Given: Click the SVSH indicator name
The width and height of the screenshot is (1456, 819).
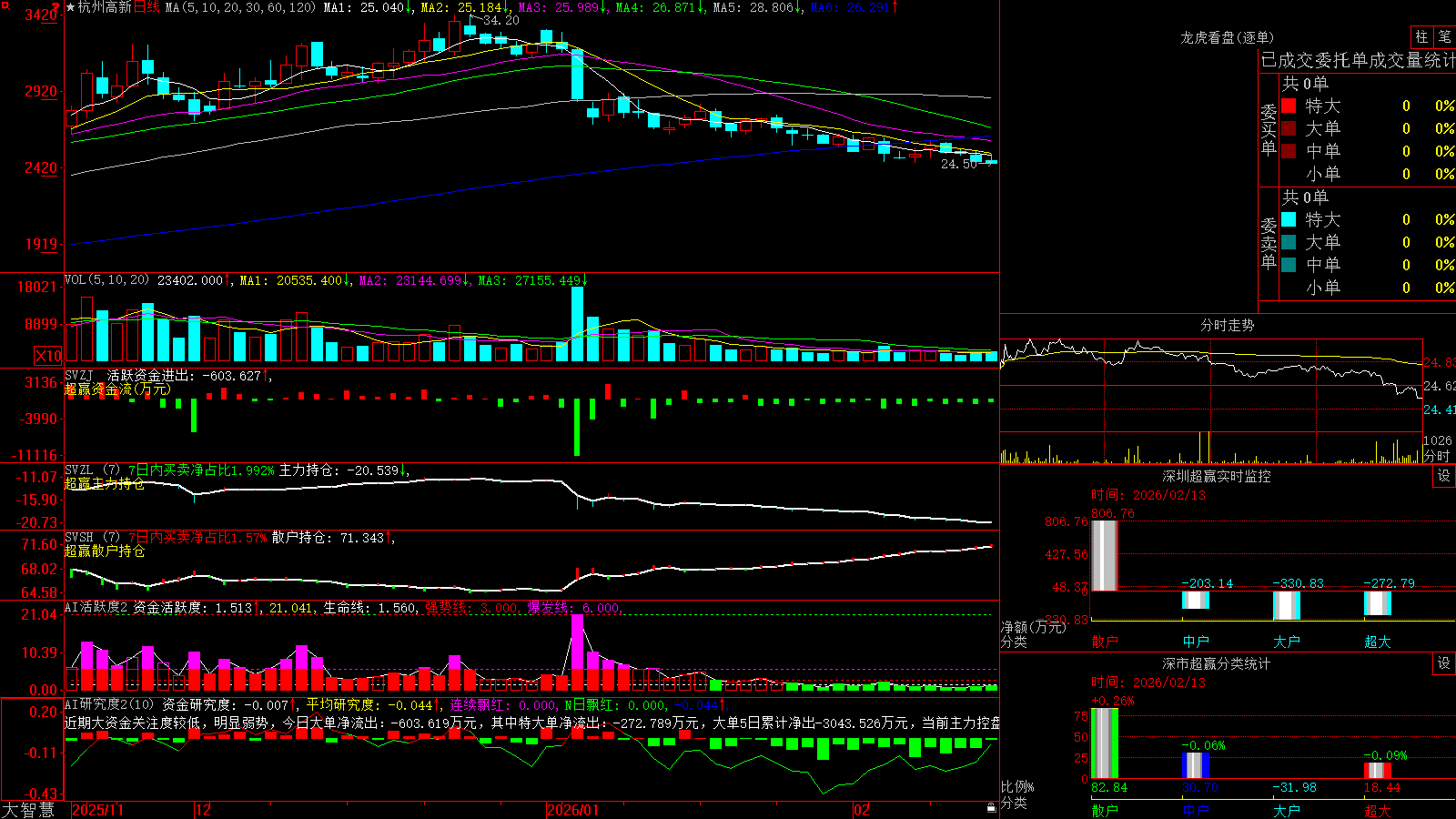Looking at the screenshot, I should 79,538.
